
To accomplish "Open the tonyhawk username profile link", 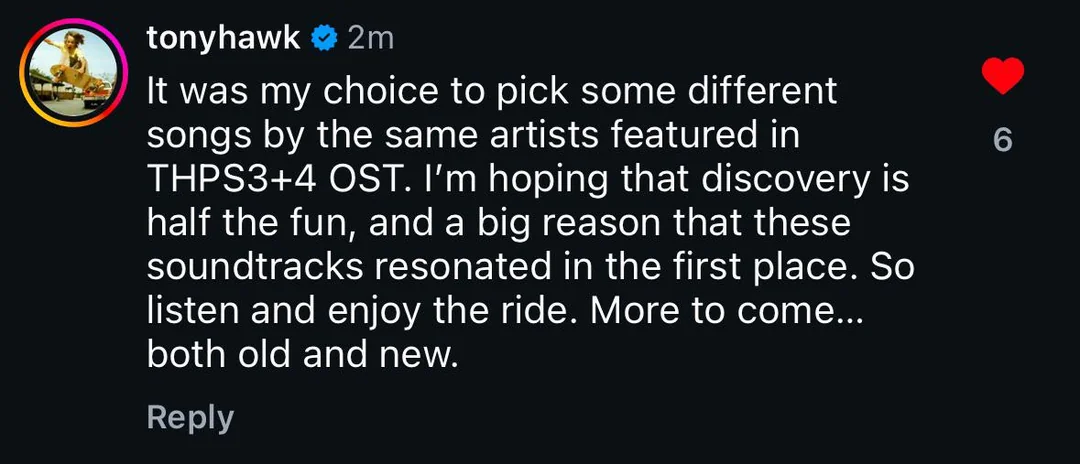I will pos(221,39).
